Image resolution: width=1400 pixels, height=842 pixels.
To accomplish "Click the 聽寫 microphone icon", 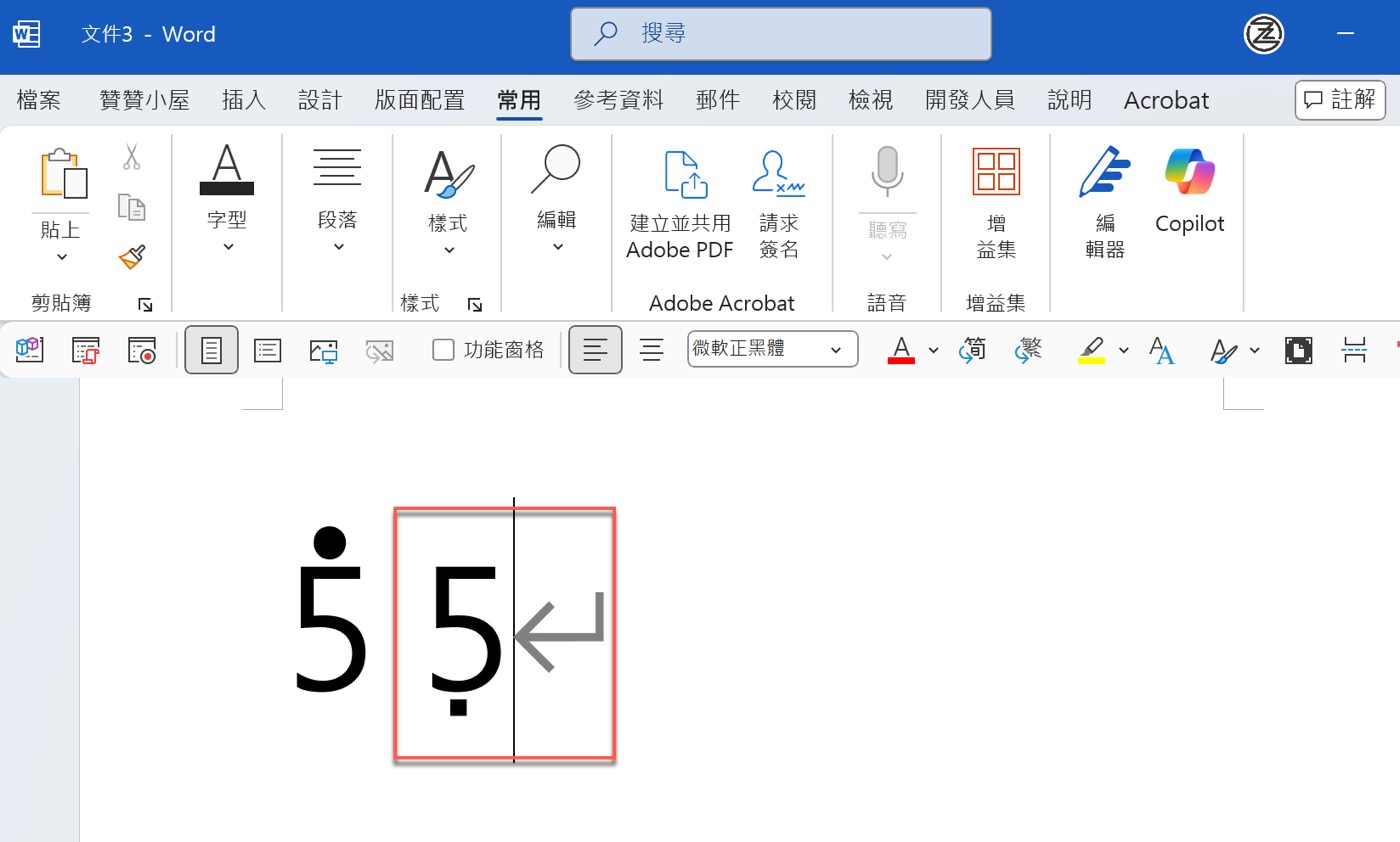I will pyautogui.click(x=886, y=172).
